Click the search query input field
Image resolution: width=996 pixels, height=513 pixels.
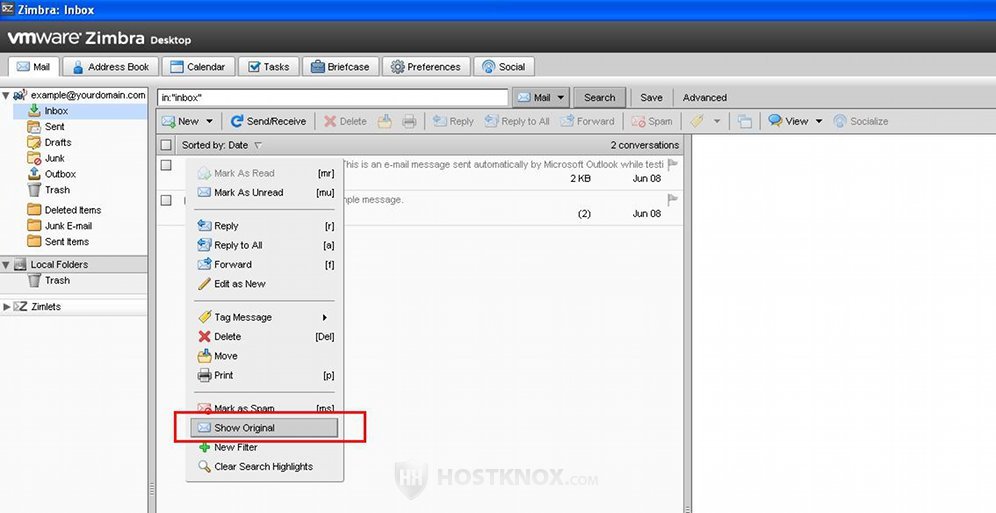(x=332, y=98)
